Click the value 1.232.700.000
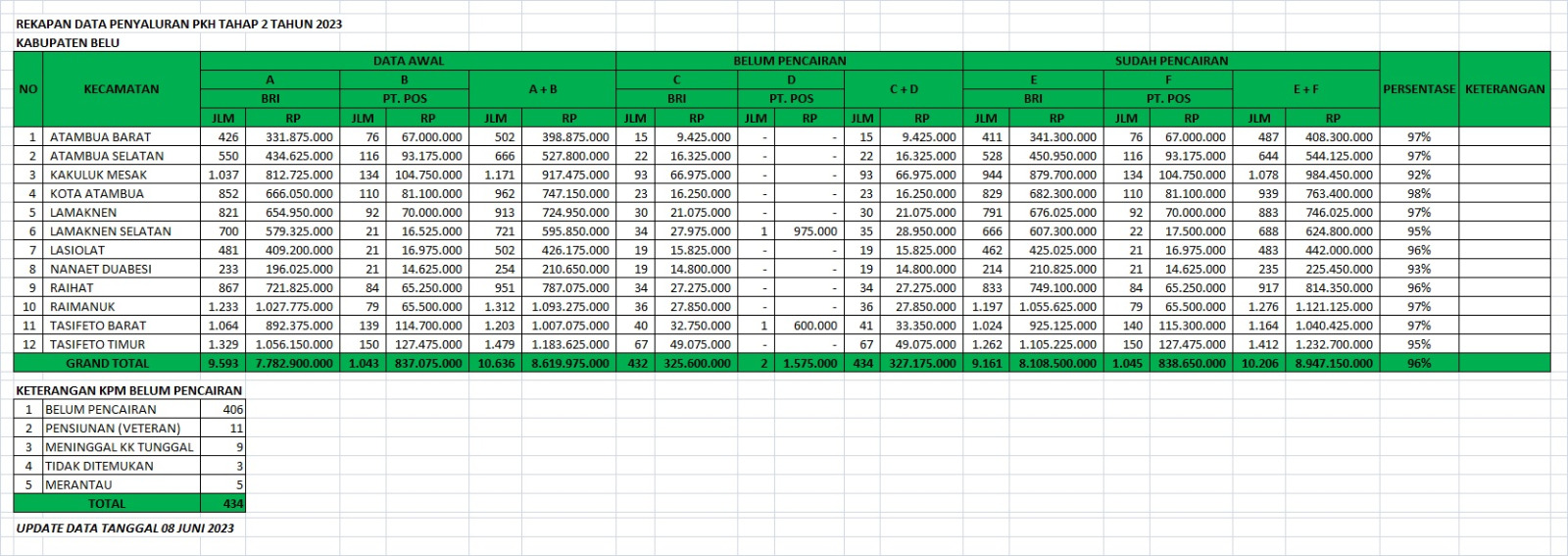 (1334, 344)
